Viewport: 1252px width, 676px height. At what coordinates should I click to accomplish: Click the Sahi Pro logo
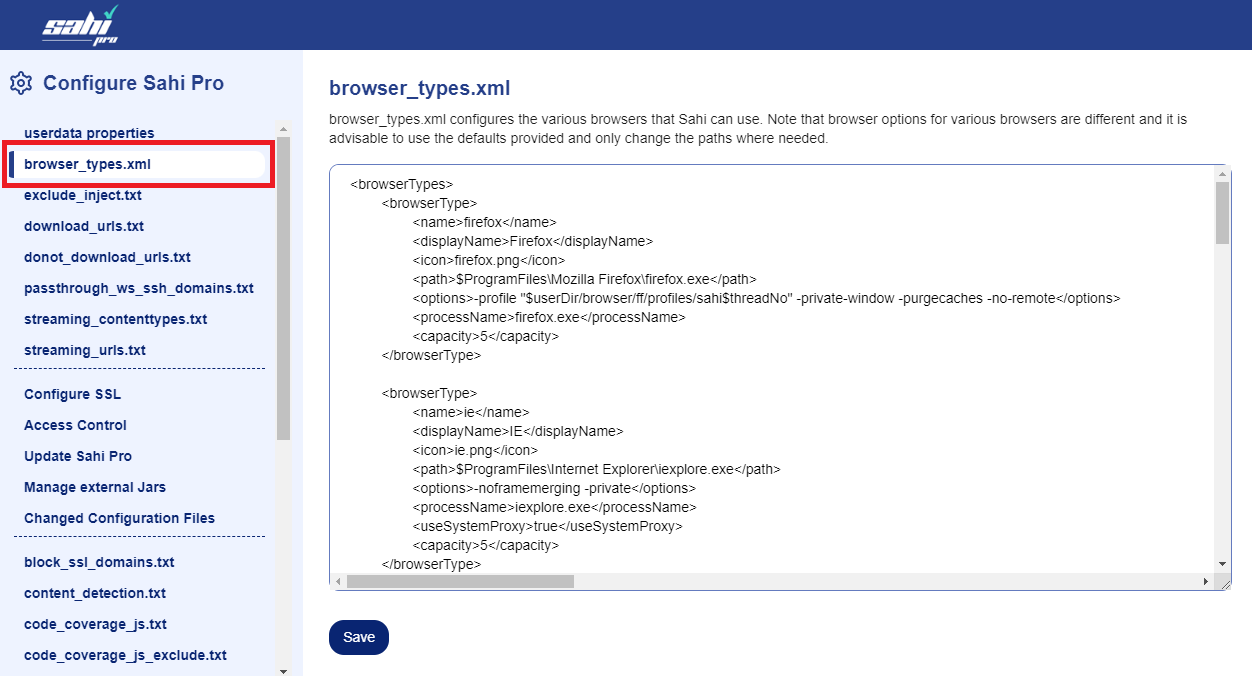click(x=81, y=25)
